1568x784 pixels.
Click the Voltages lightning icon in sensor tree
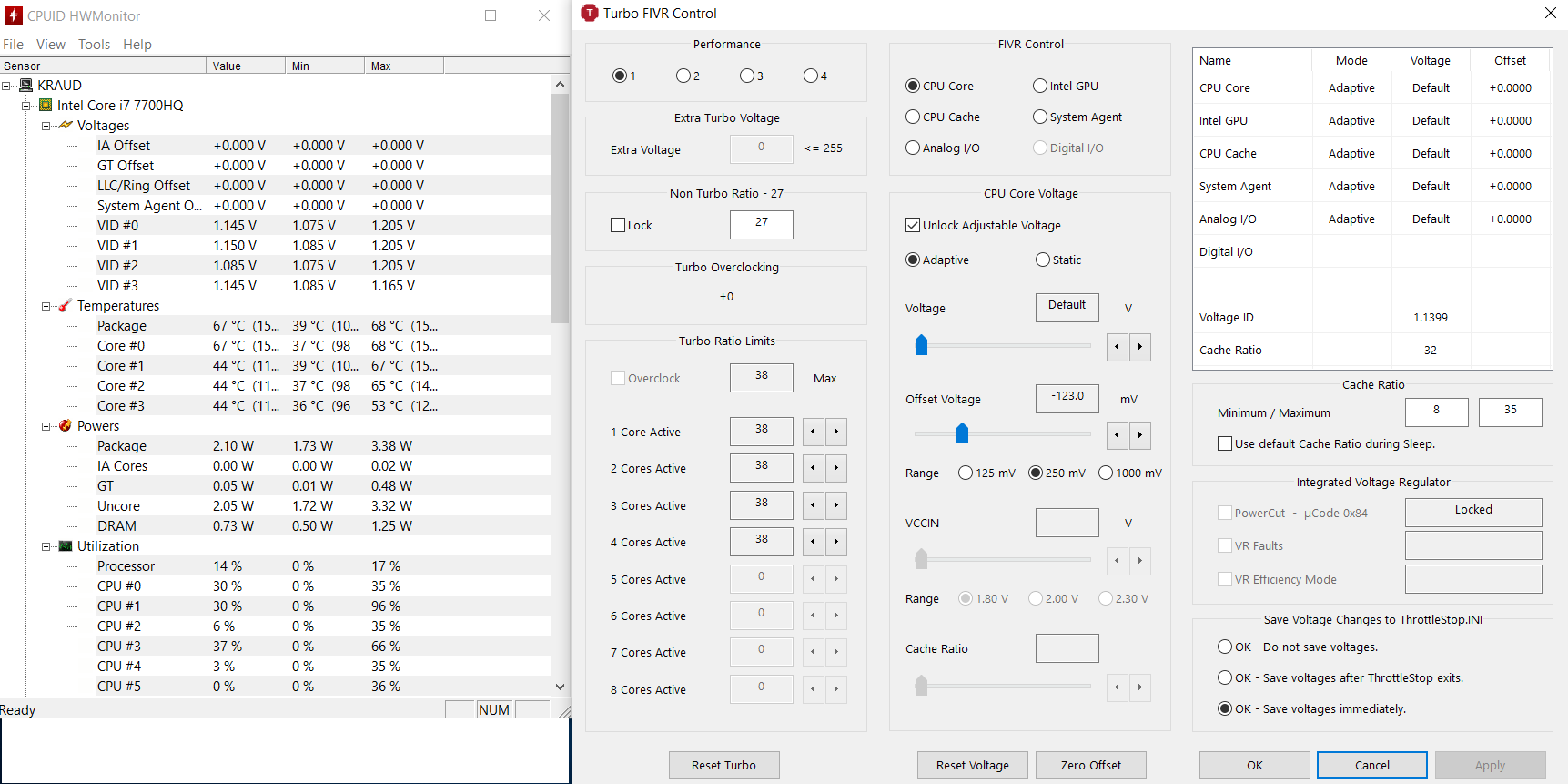point(66,126)
